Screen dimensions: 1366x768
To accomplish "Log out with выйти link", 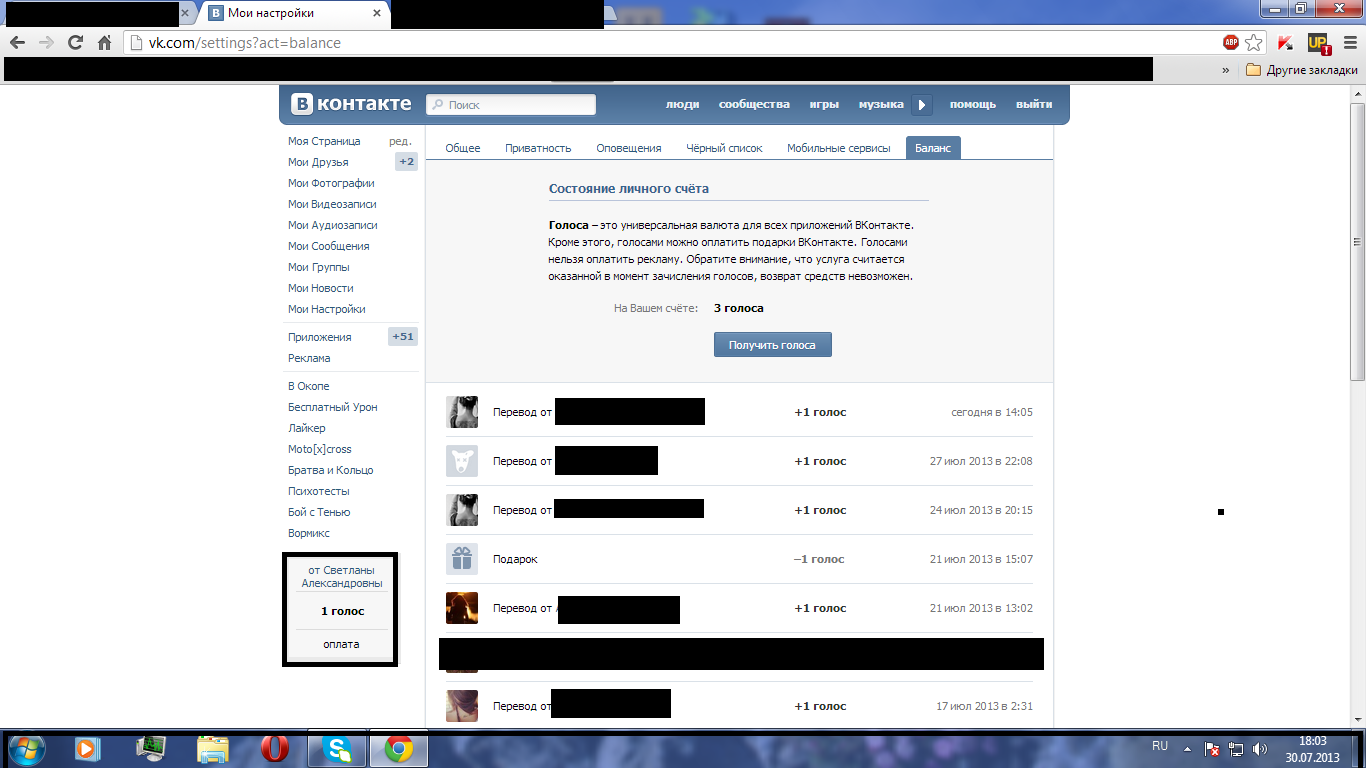I will tap(1034, 104).
